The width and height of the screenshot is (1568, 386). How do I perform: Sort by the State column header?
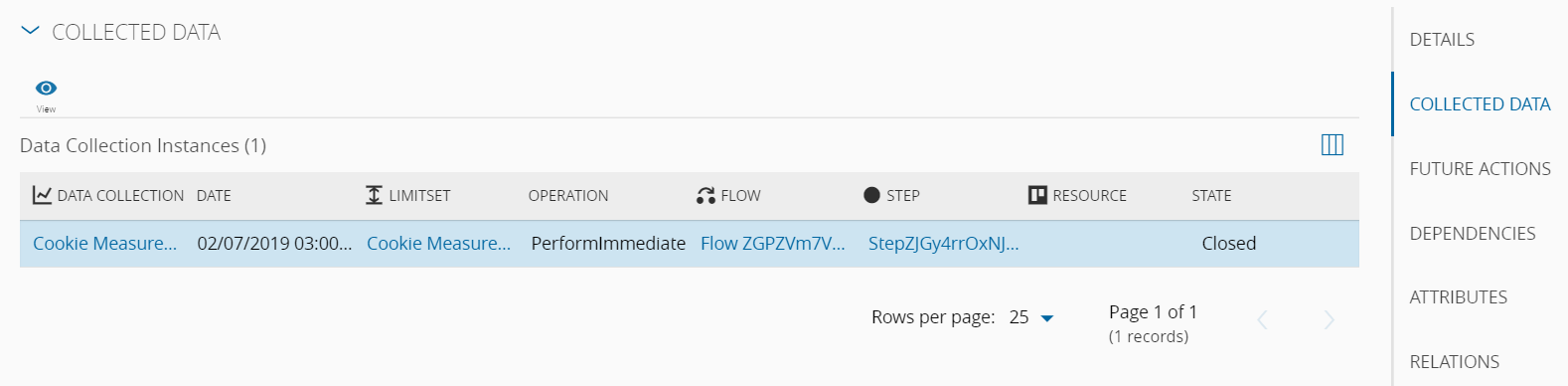point(1211,196)
